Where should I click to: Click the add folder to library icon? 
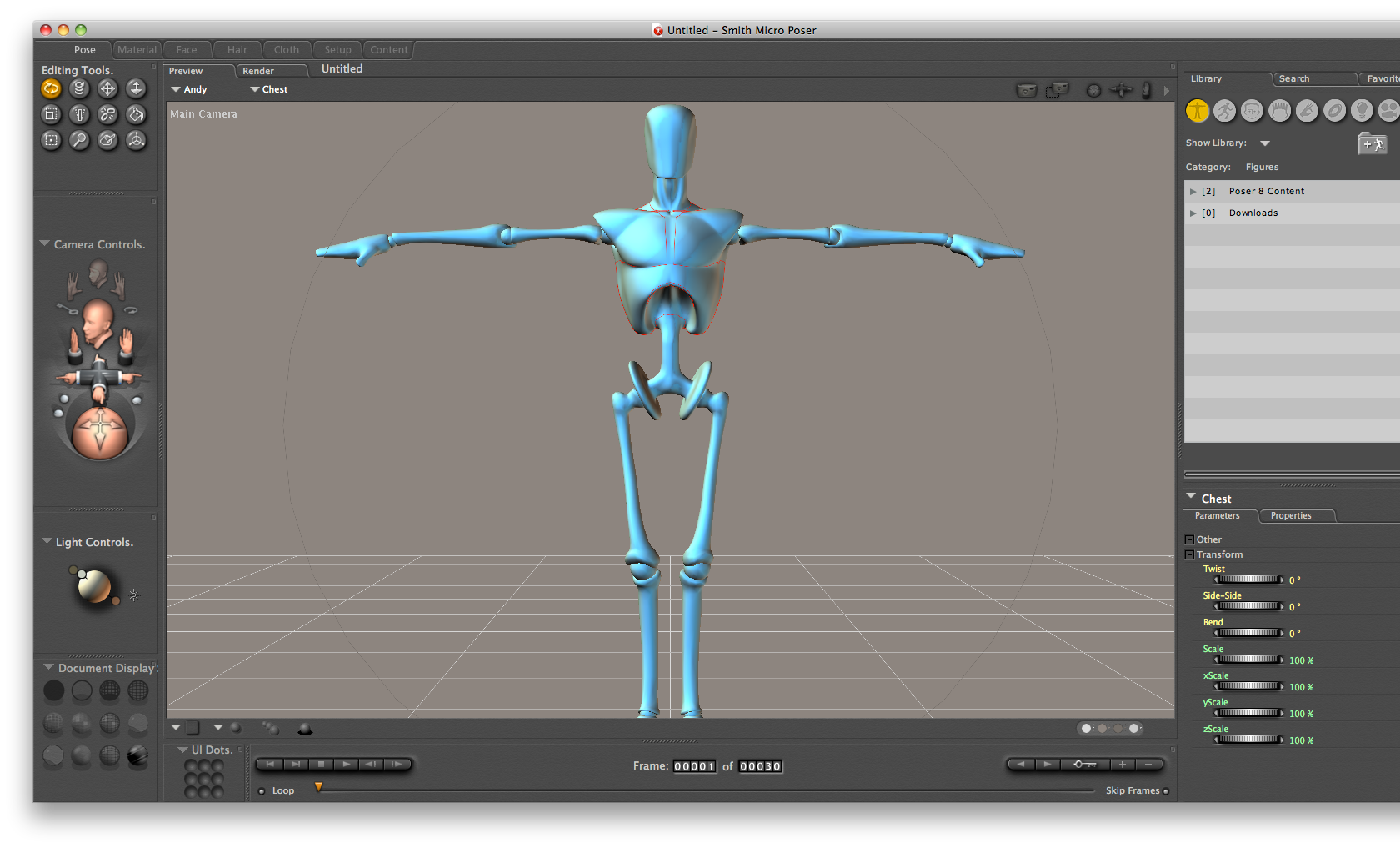(1372, 143)
